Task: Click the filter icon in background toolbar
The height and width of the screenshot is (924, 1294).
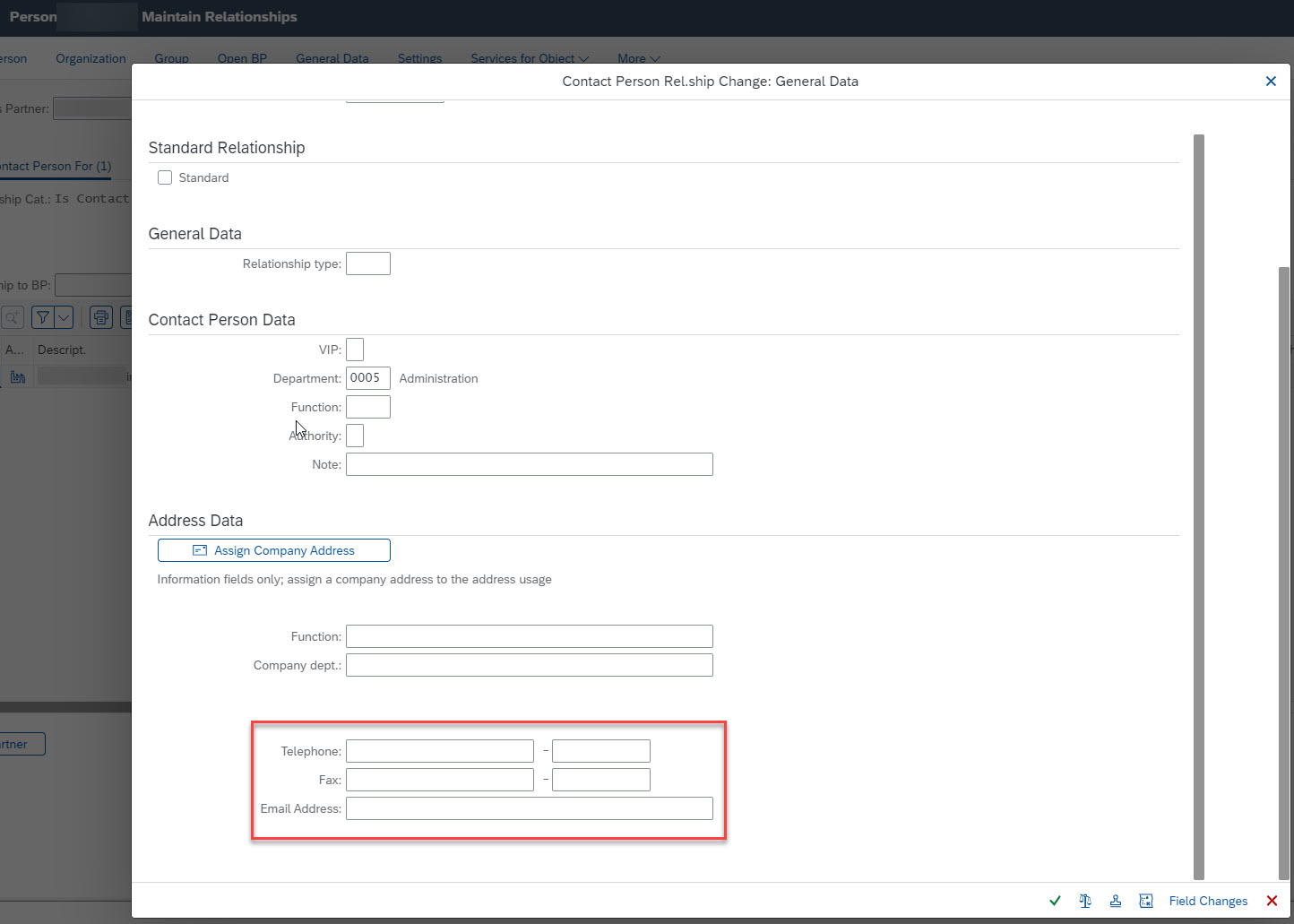Action: [42, 317]
